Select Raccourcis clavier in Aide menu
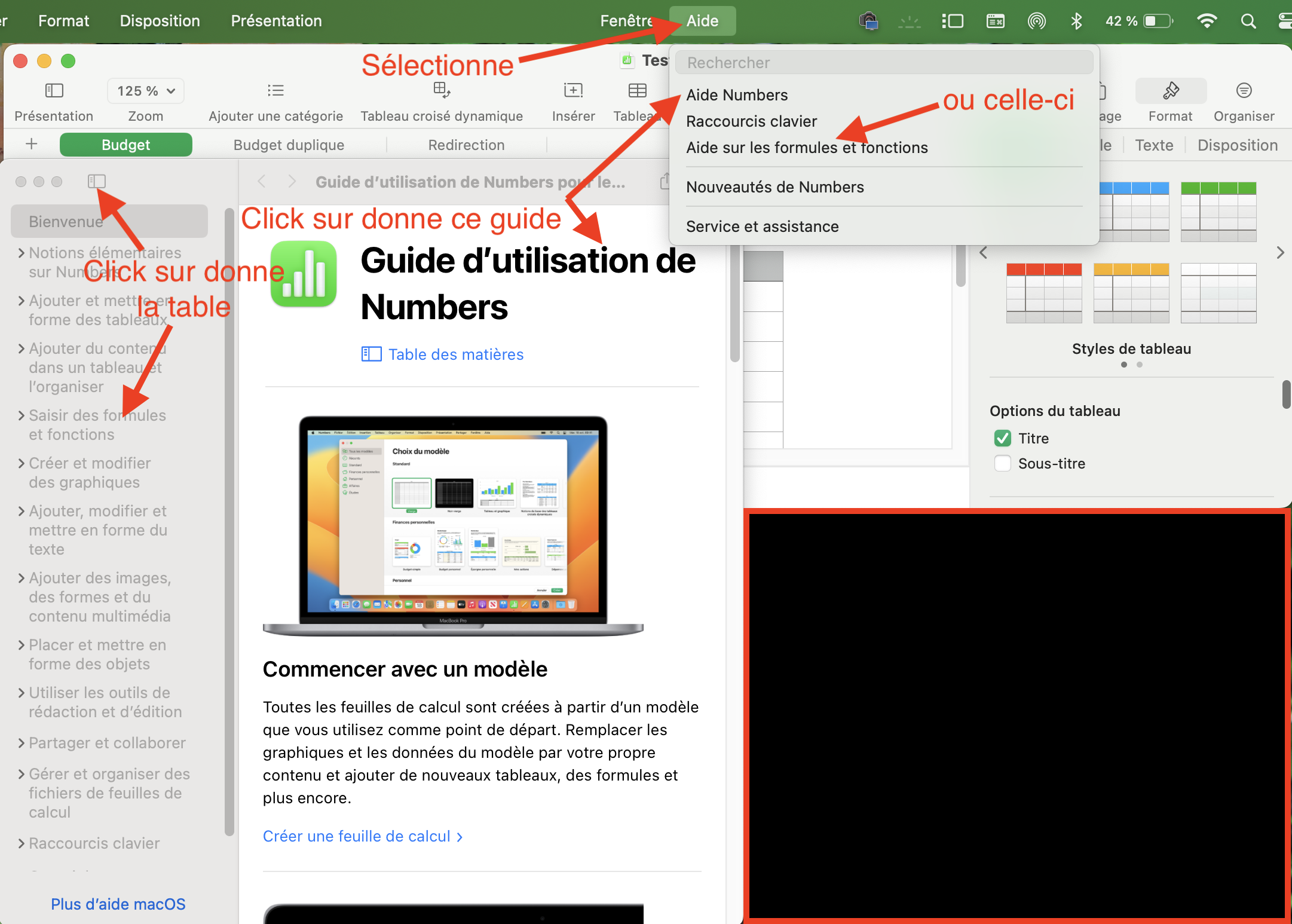 click(751, 121)
